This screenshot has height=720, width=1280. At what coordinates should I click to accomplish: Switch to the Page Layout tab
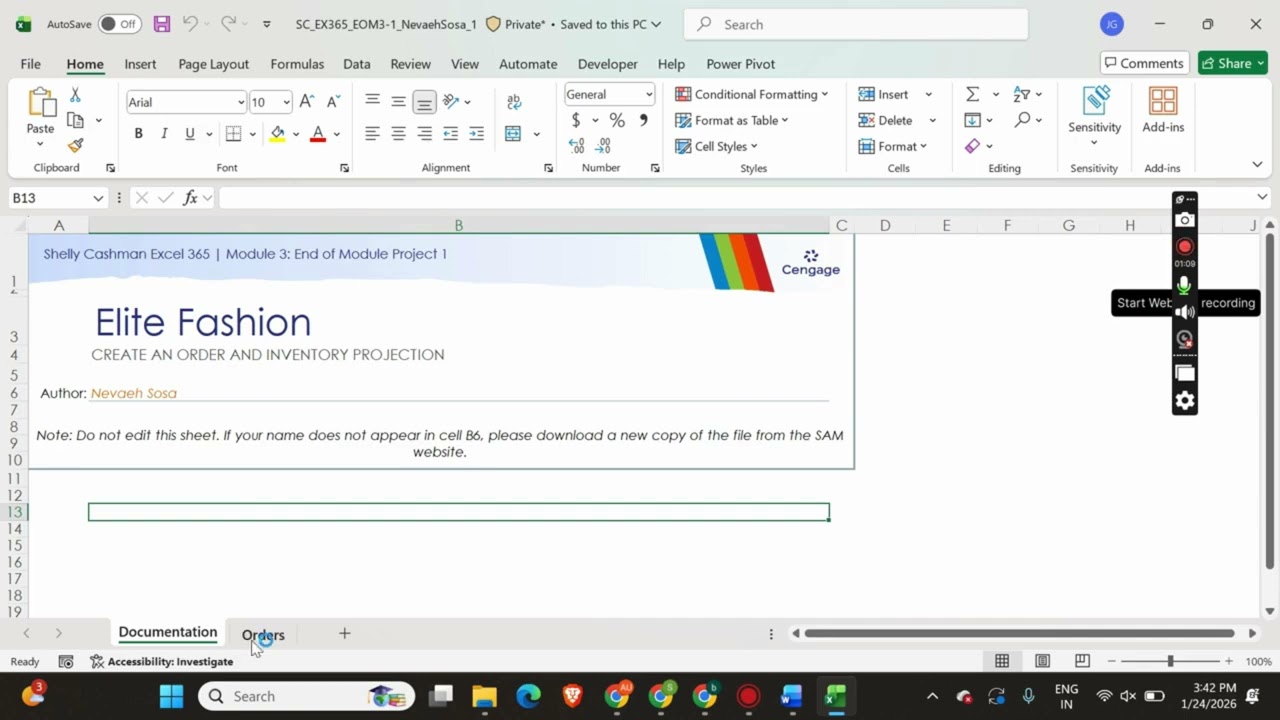(x=213, y=63)
